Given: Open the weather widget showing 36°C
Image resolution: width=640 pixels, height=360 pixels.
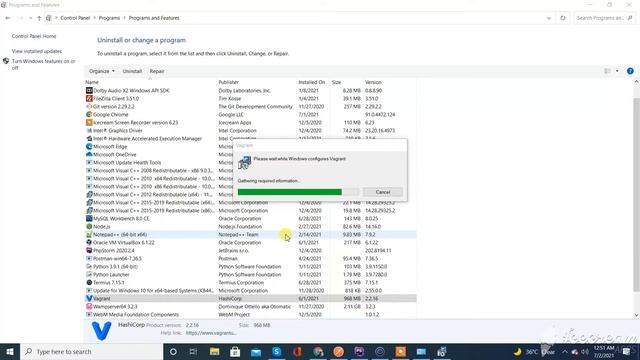Looking at the screenshot, I should 534,351.
